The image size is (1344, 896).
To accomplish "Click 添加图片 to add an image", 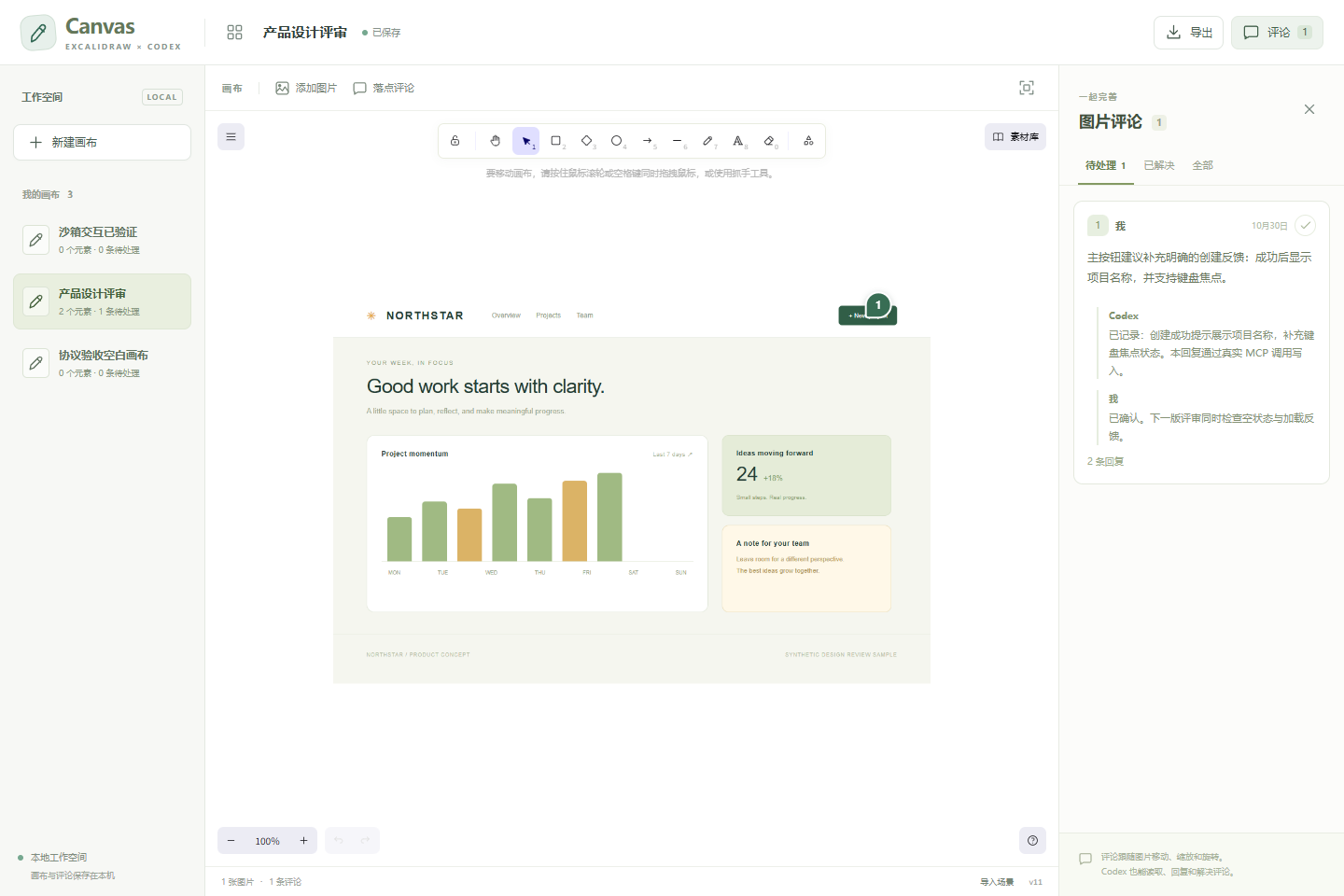I will (x=306, y=88).
